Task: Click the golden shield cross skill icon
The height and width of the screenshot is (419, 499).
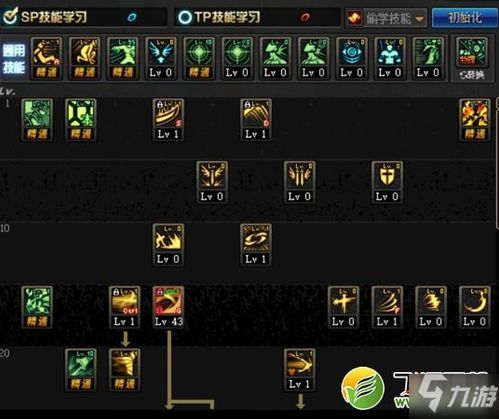Action: pos(387,182)
